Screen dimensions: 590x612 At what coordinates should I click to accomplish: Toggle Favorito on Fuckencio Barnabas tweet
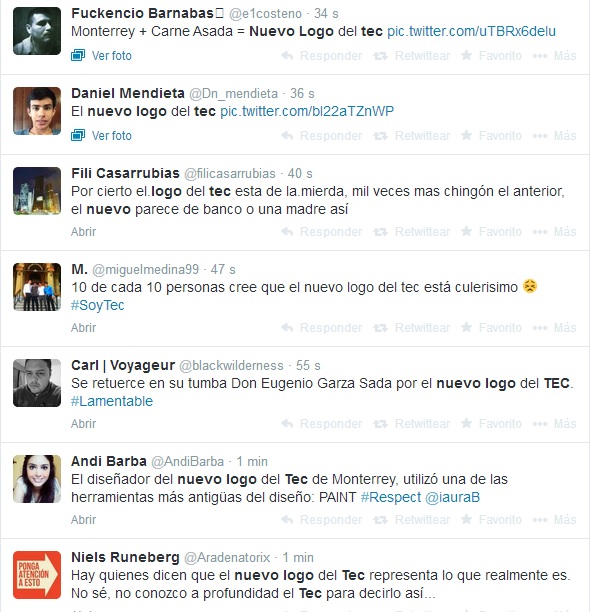click(x=491, y=55)
